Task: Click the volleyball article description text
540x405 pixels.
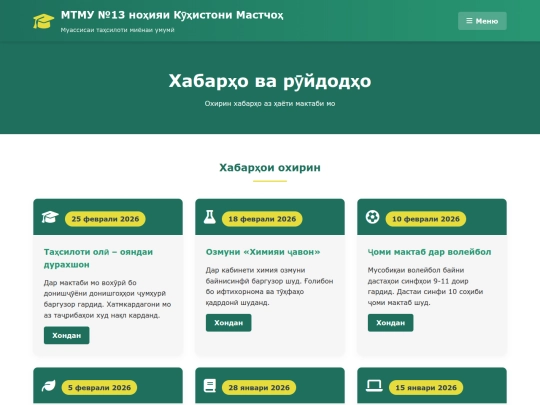Action: [425, 286]
